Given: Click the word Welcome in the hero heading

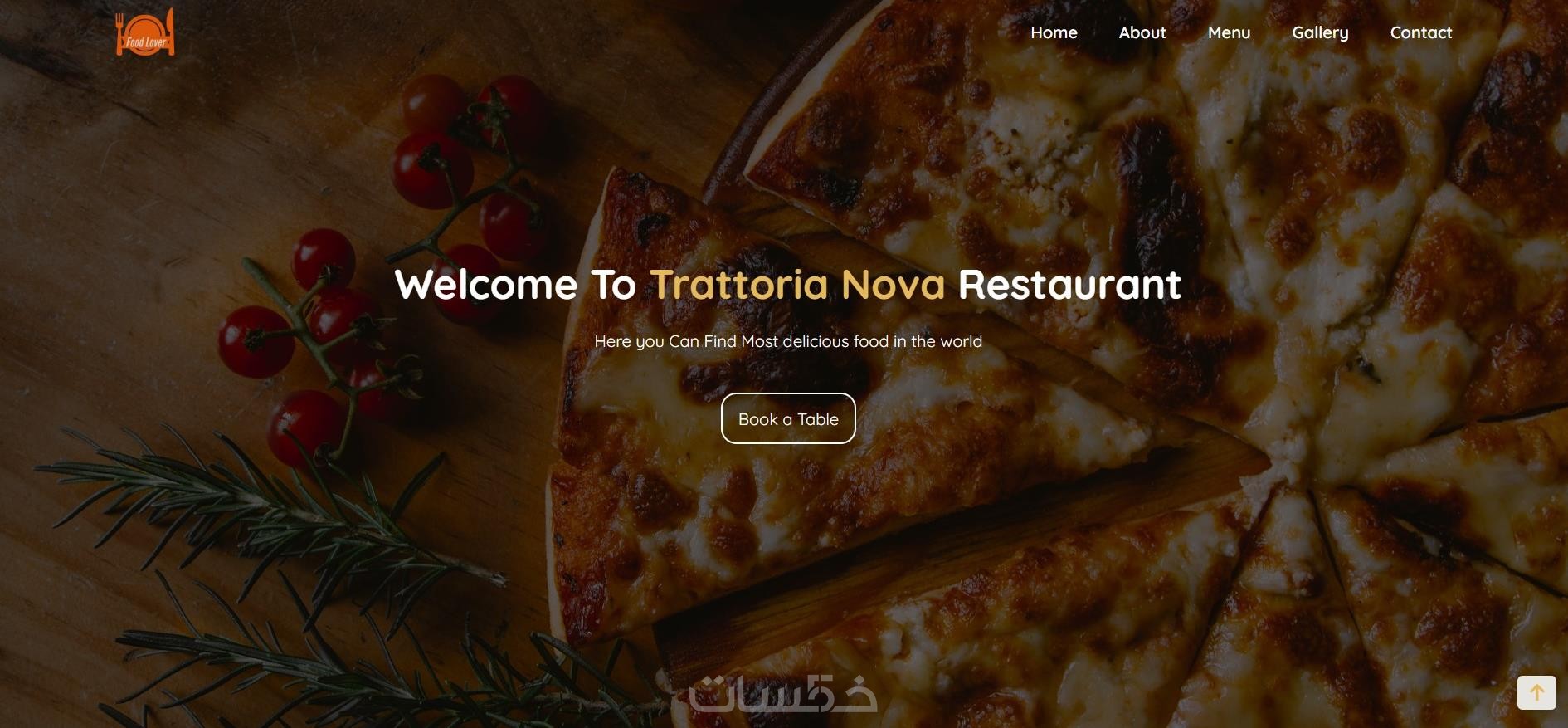Looking at the screenshot, I should (486, 285).
